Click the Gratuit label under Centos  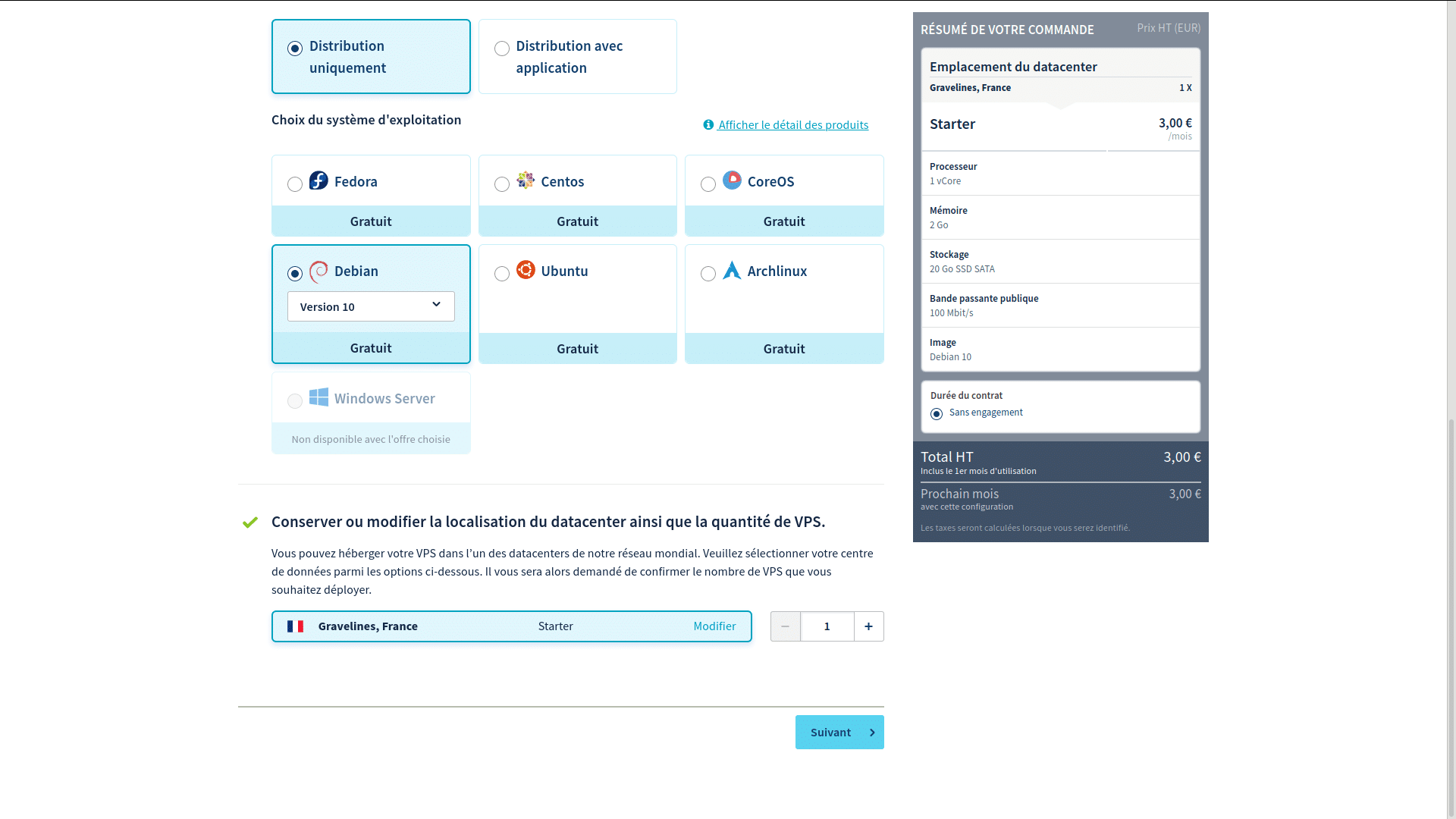(578, 221)
